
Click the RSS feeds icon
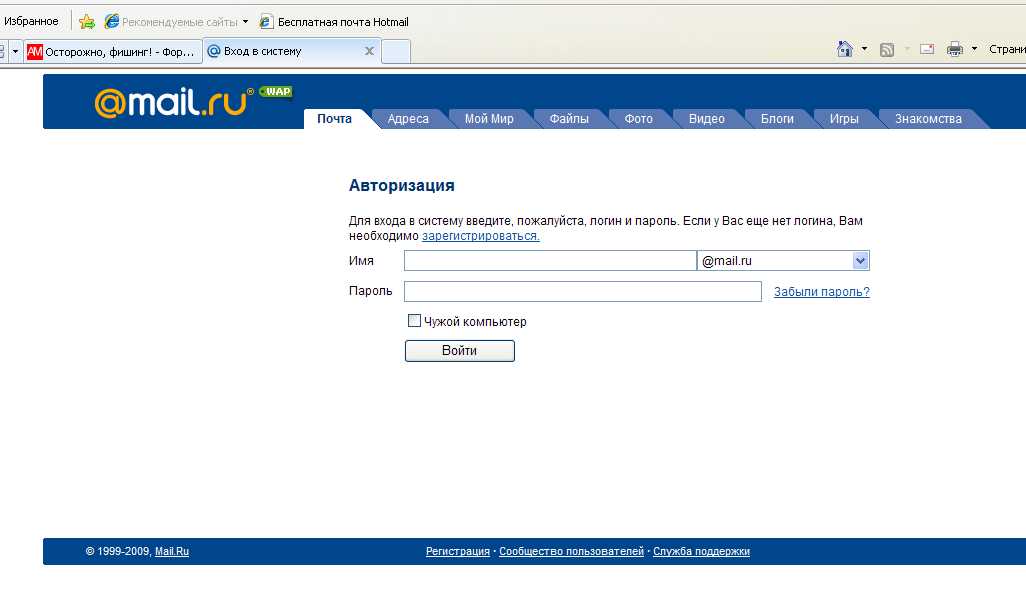[x=887, y=50]
